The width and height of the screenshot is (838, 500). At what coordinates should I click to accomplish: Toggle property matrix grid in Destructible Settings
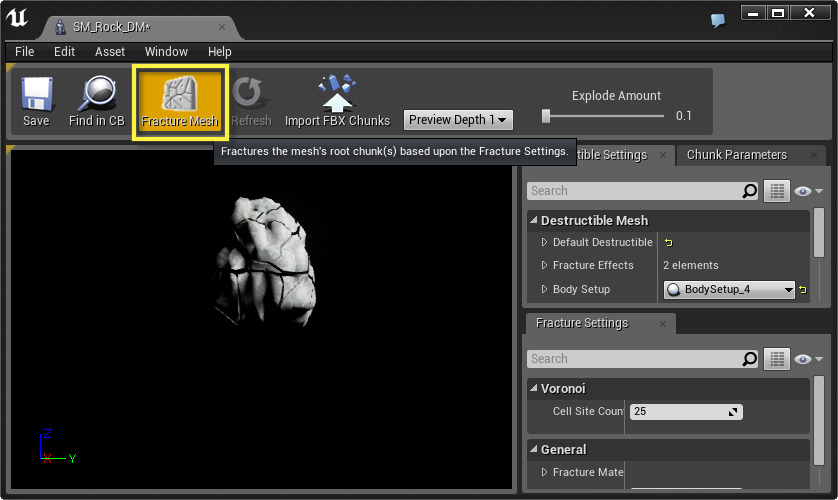coord(777,191)
